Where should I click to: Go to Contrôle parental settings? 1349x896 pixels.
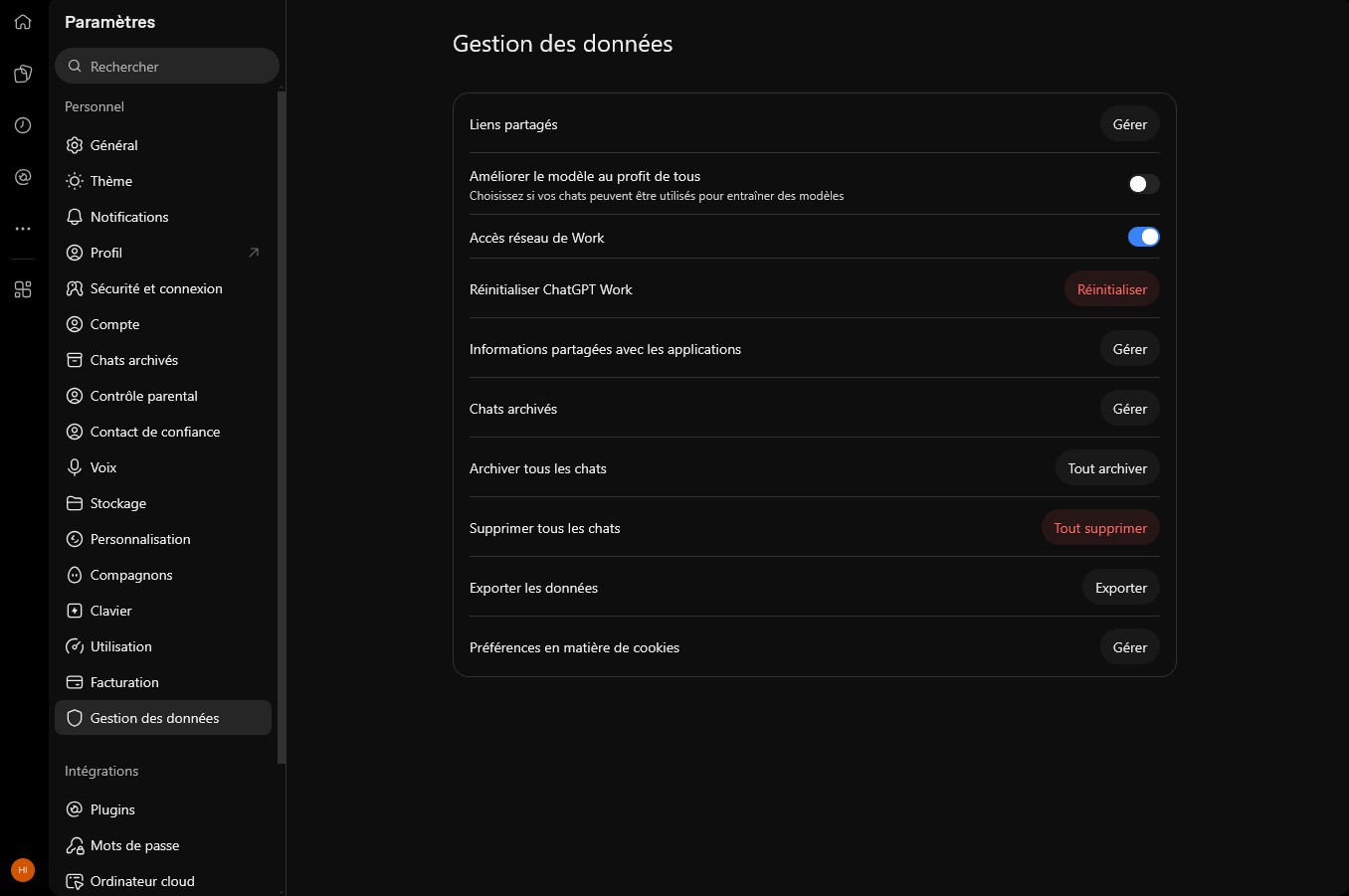[163, 396]
